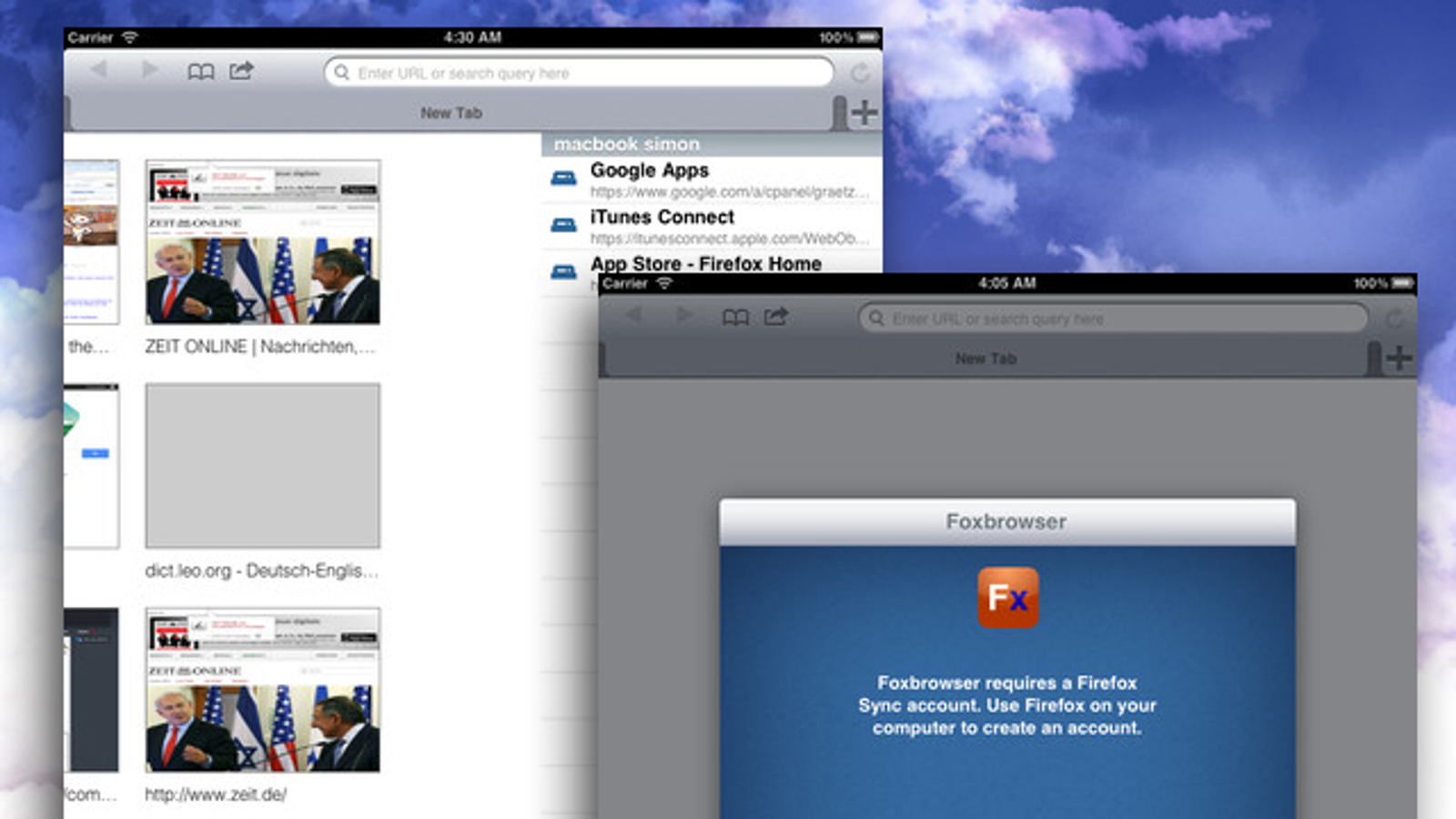This screenshot has width=1456, height=819.
Task: Click URL search field in rear window
Action: [579, 73]
